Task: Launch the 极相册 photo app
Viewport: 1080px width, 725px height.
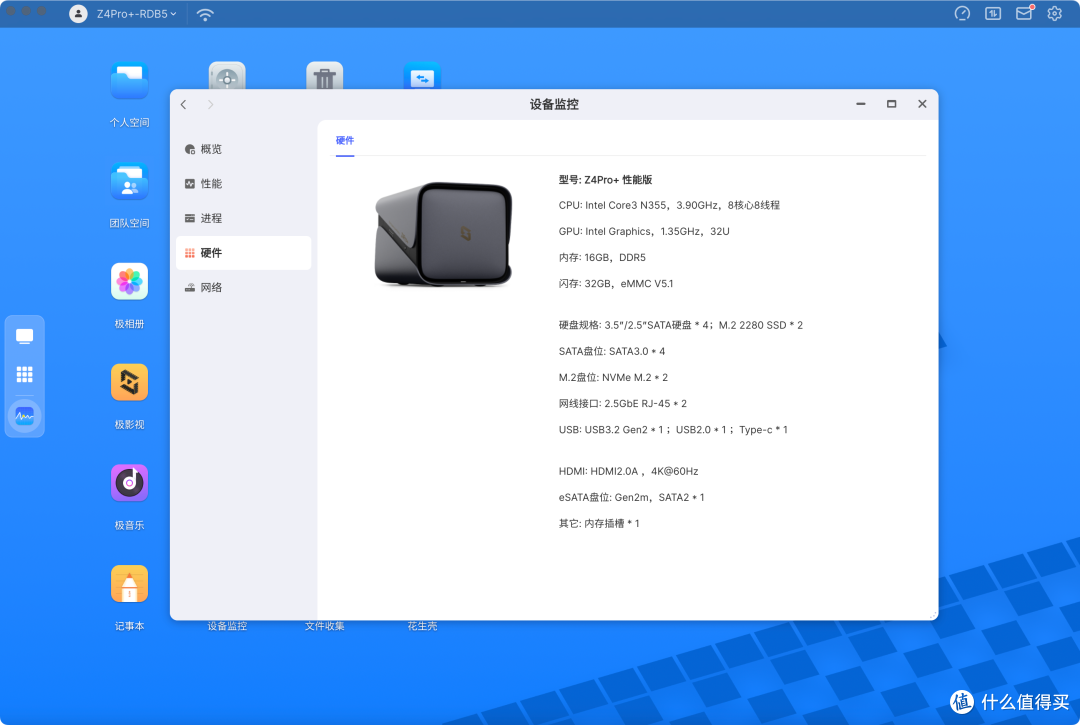Action: [129, 282]
